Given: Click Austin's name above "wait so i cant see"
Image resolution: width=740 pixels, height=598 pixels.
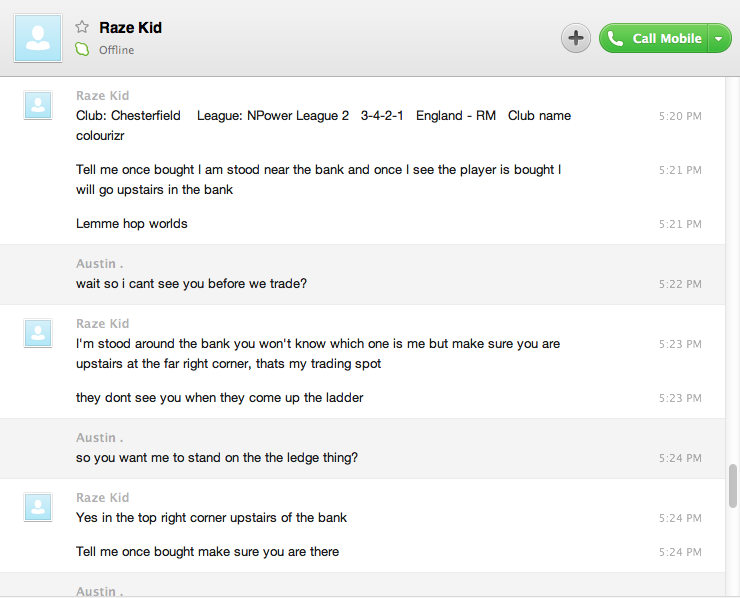Looking at the screenshot, I should [x=100, y=264].
